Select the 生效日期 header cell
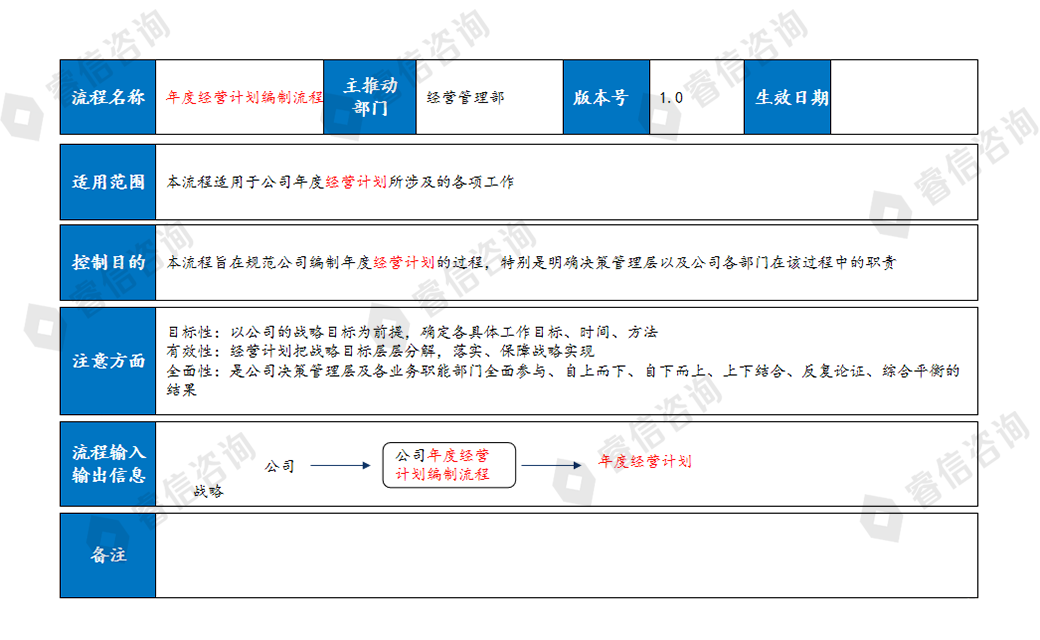Image resolution: width=1040 pixels, height=640 pixels. [786, 97]
